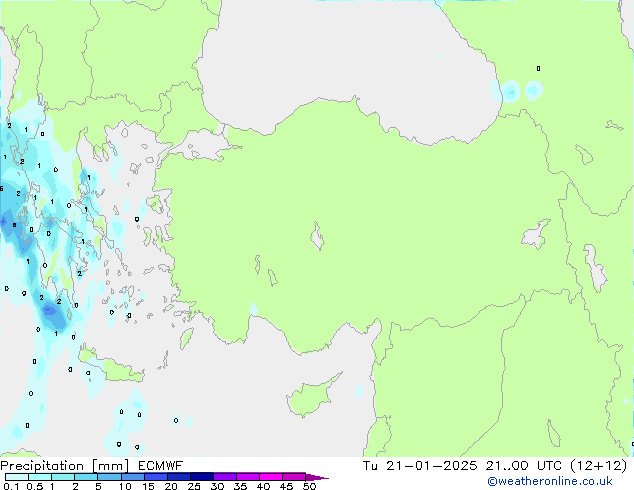Viewport: 634px width, 490px height.
Task: Click the '0.1' legend scale label
Action: pos(11,486)
